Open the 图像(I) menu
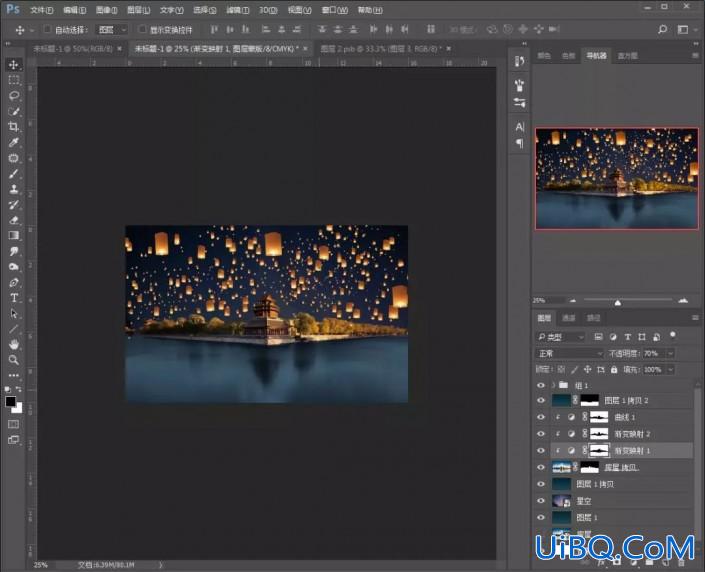This screenshot has width=705, height=572. pos(107,10)
